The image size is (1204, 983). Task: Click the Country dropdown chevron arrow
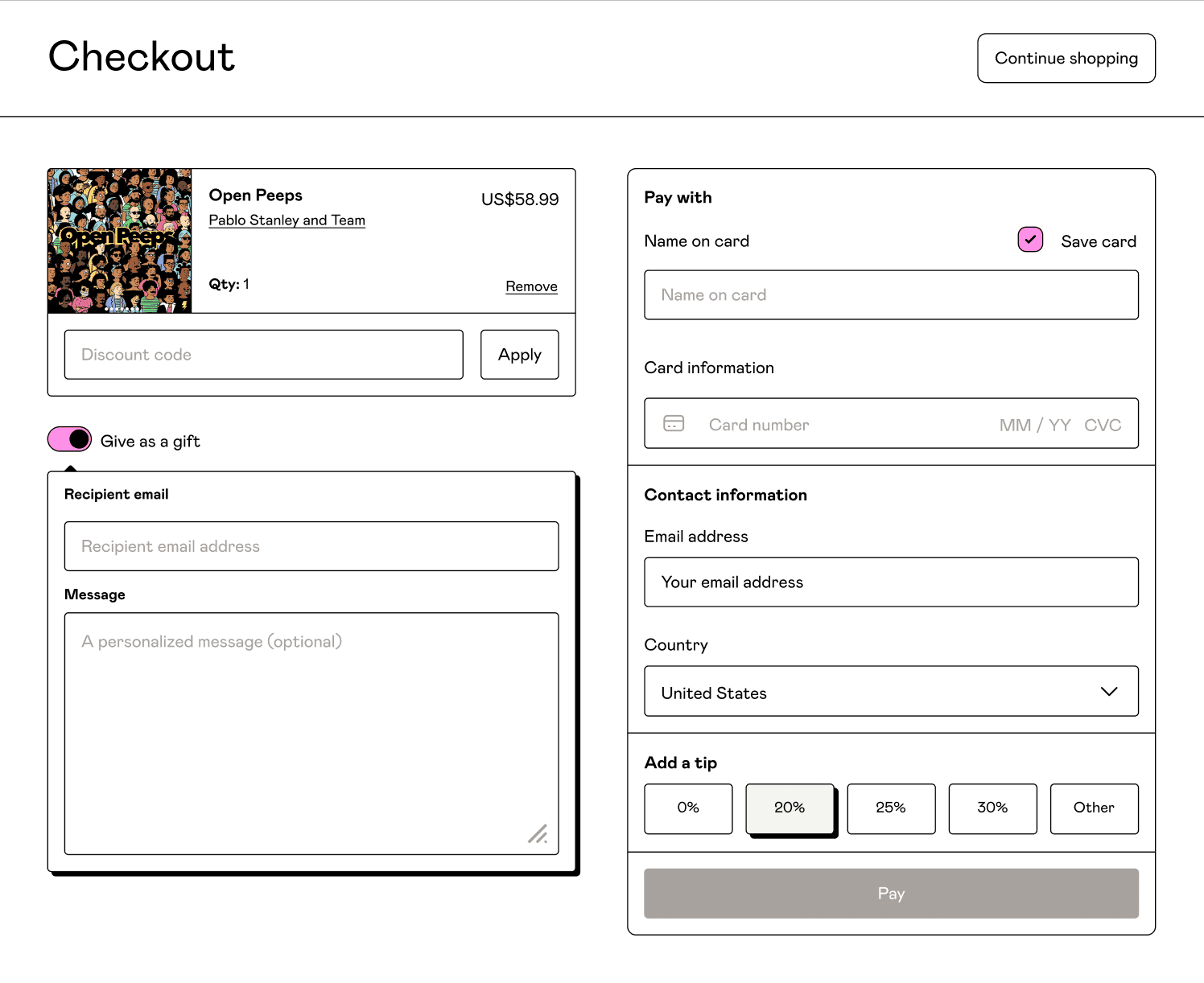click(1108, 692)
